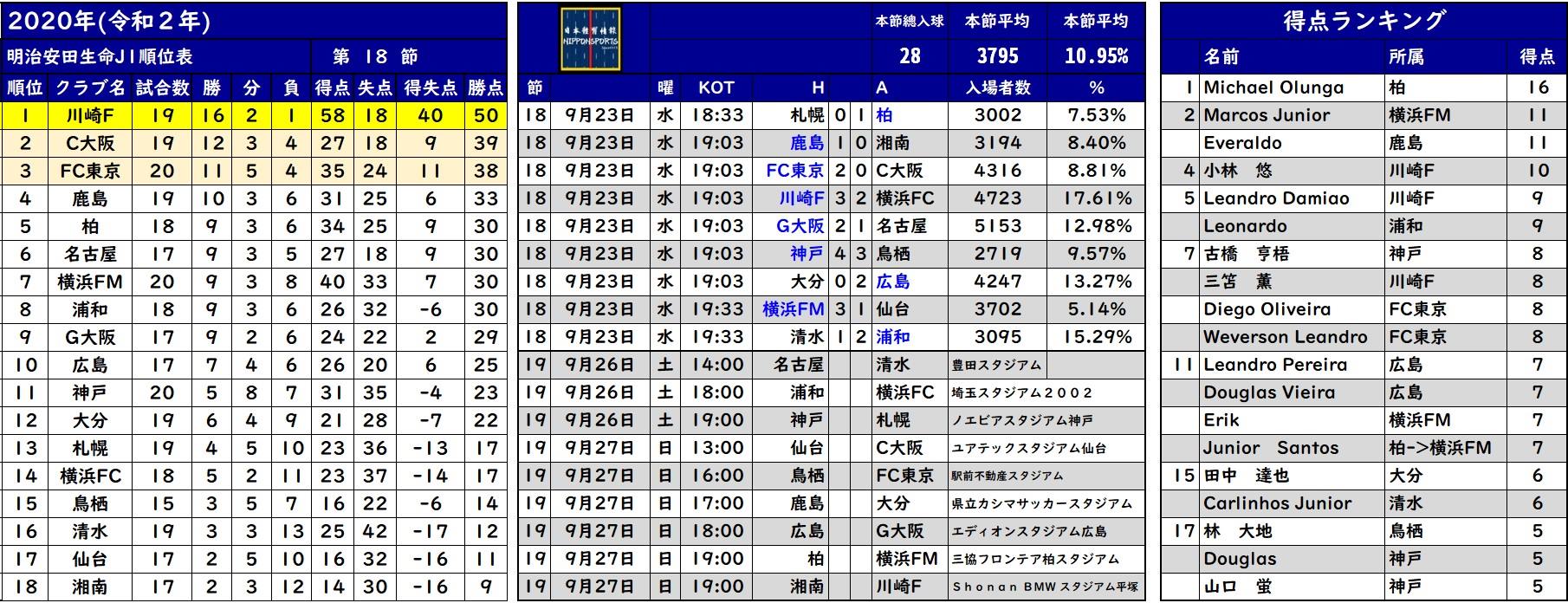The width and height of the screenshot is (1568, 603).
Task: Select Olunga's goal count 16
Action: [1538, 88]
